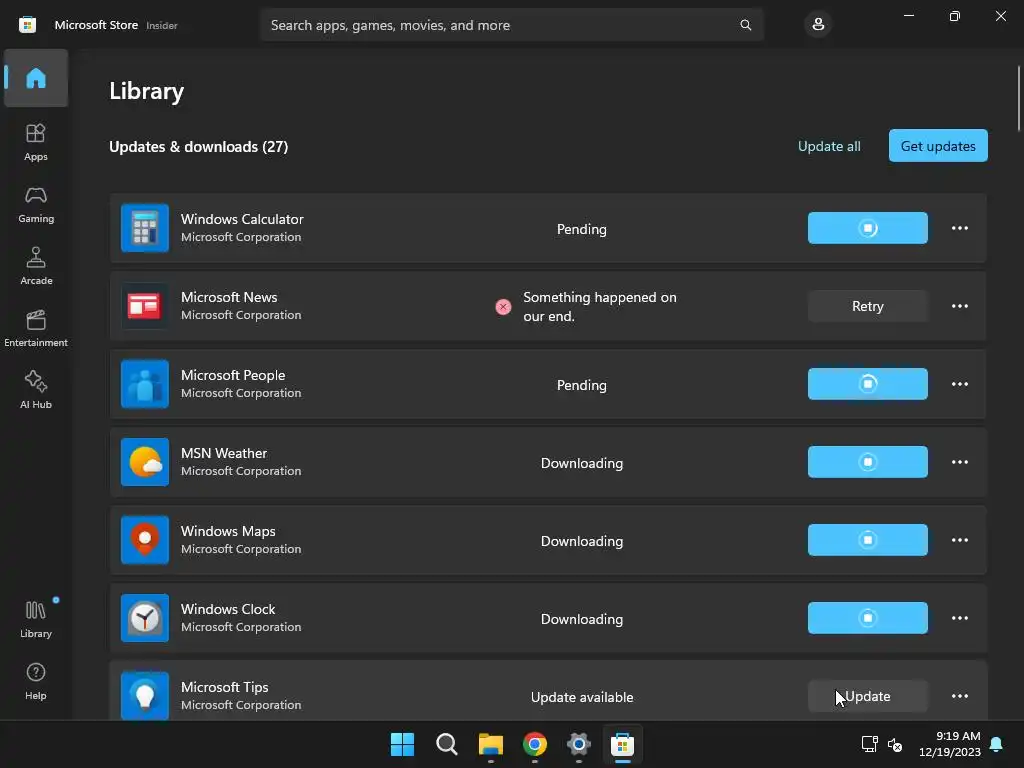This screenshot has width=1024, height=768.
Task: Click the search magnifier icon
Action: [745, 25]
